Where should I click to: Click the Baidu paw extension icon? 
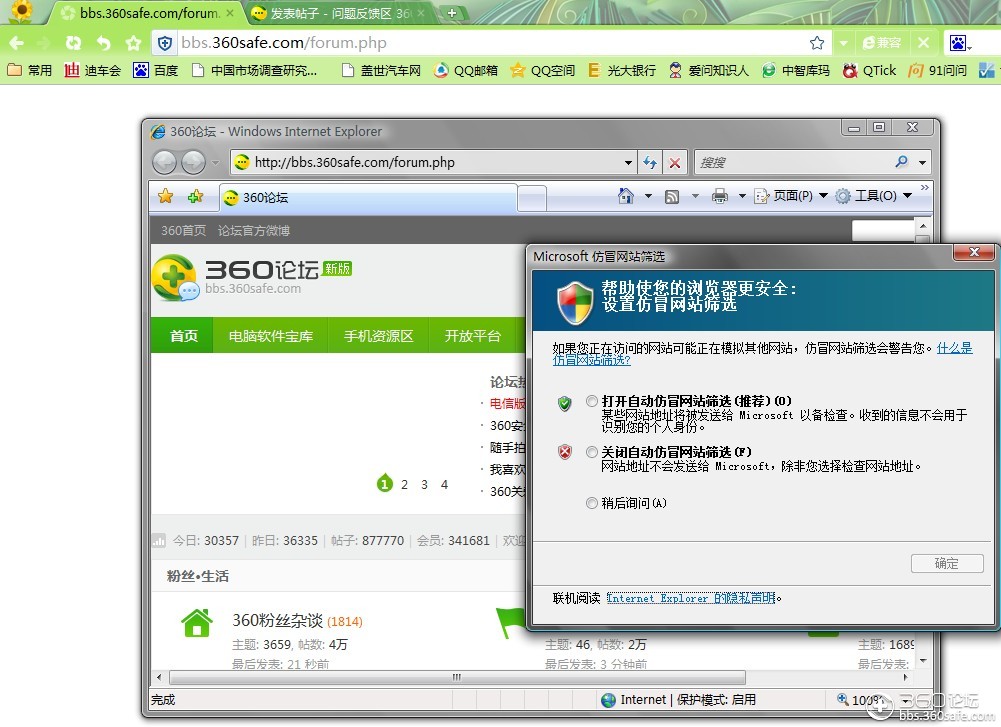tap(958, 43)
